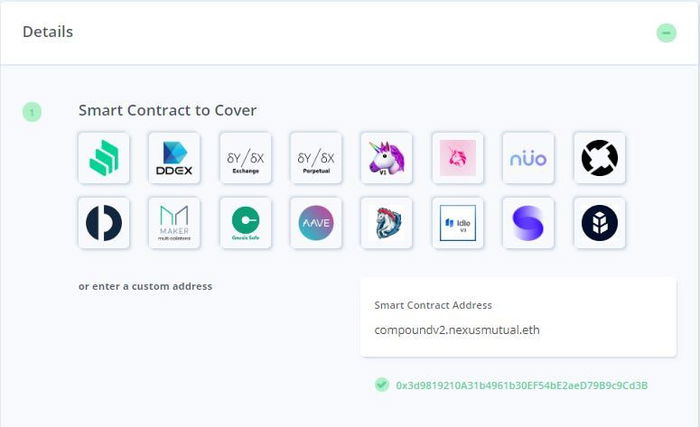Select the Nuo contract tile

pos(528,158)
